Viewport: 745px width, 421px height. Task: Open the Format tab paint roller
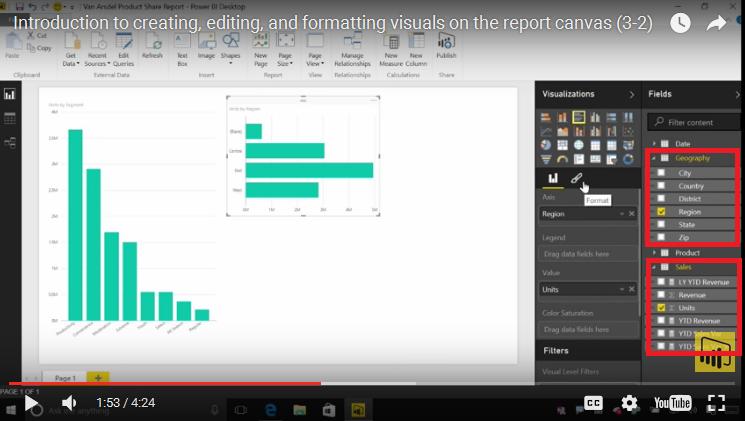[576, 178]
